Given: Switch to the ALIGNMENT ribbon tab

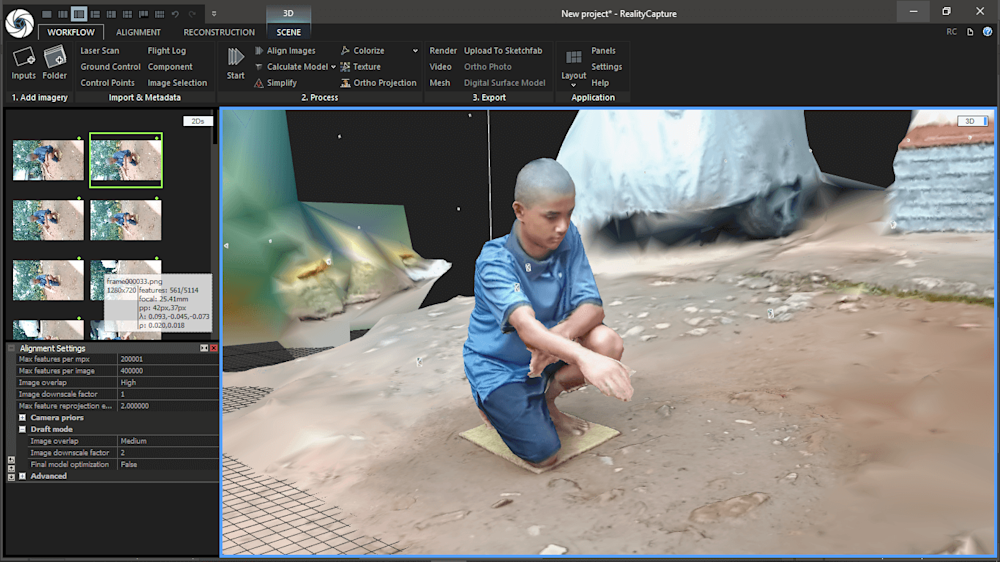Looking at the screenshot, I should (138, 32).
